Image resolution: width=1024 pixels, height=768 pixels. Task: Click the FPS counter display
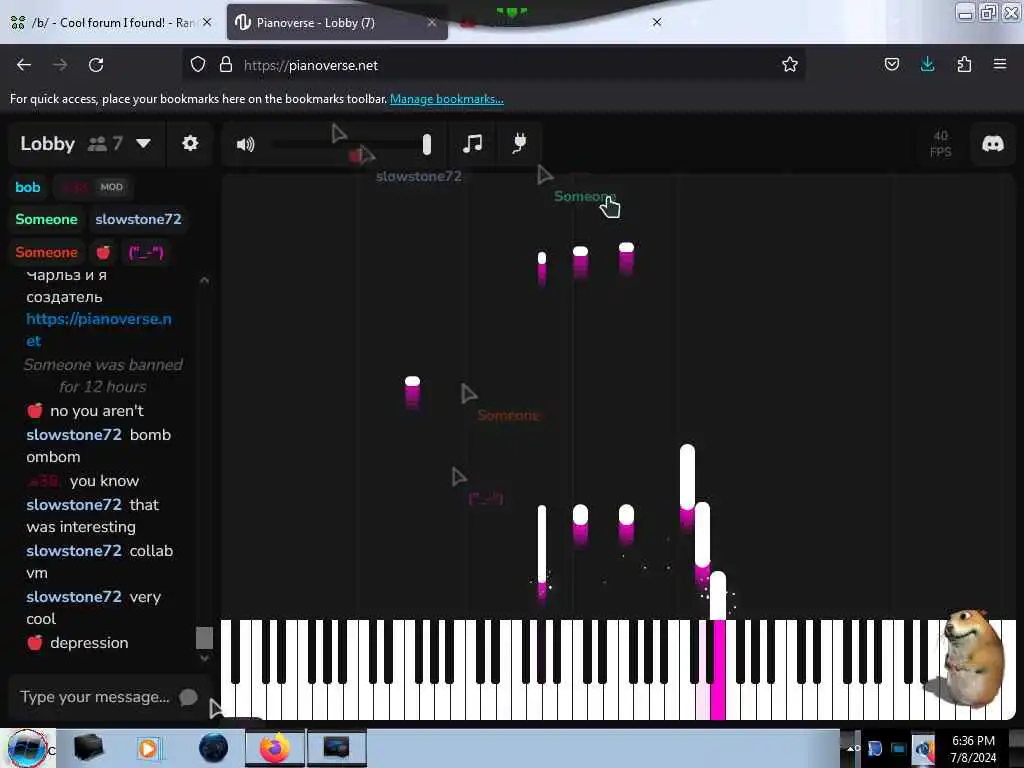click(940, 144)
